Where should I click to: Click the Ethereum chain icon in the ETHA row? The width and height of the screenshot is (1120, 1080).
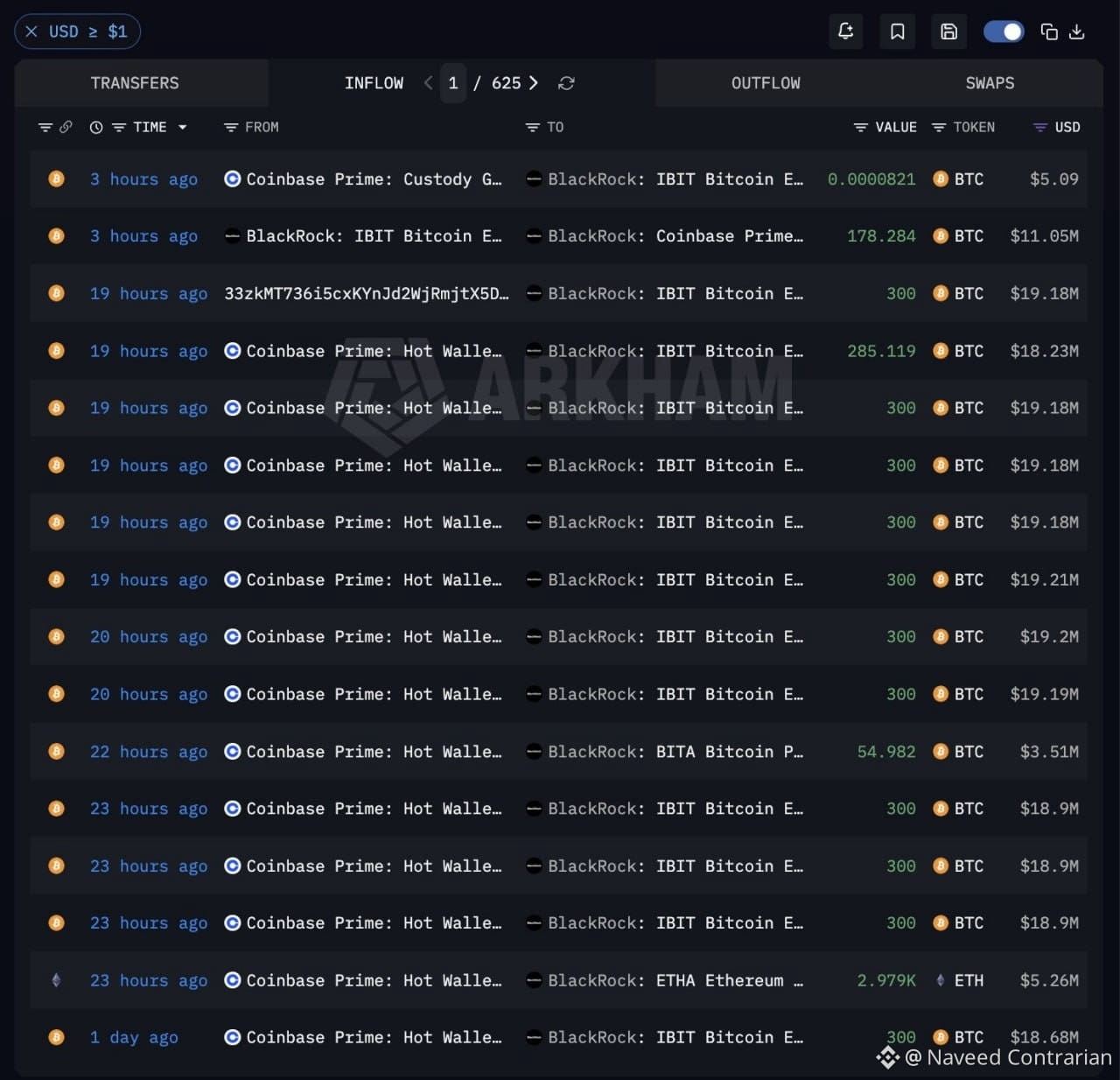click(x=57, y=980)
